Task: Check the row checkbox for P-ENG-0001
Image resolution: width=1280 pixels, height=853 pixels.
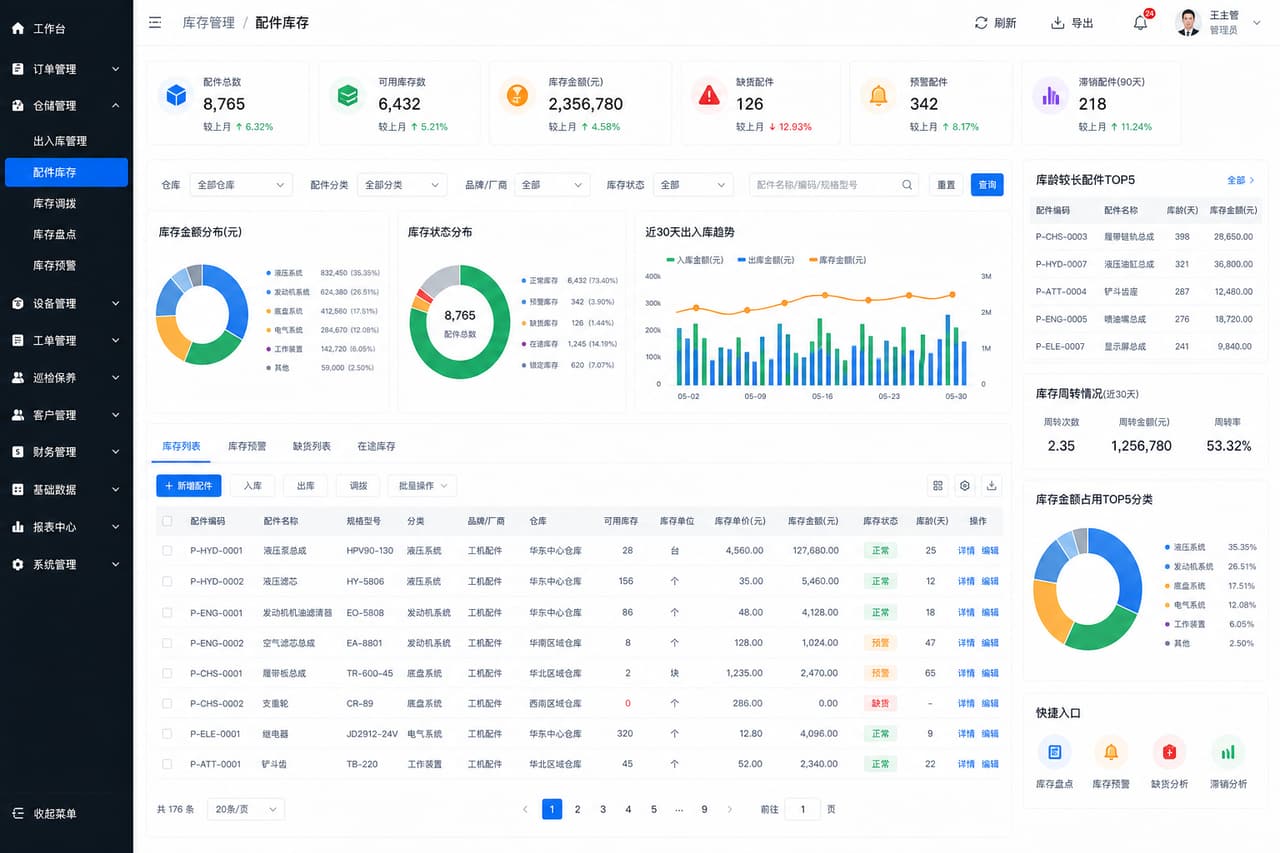Action: coord(167,612)
